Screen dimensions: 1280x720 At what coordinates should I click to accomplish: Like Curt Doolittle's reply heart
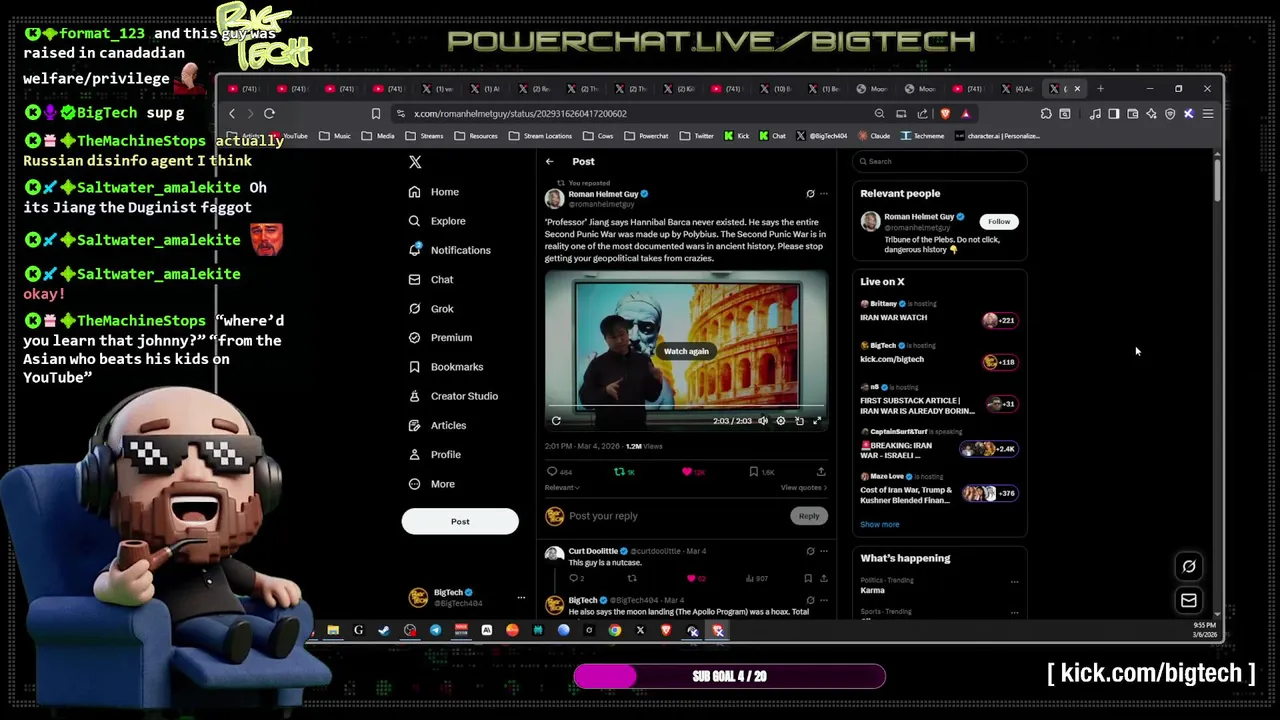point(690,578)
